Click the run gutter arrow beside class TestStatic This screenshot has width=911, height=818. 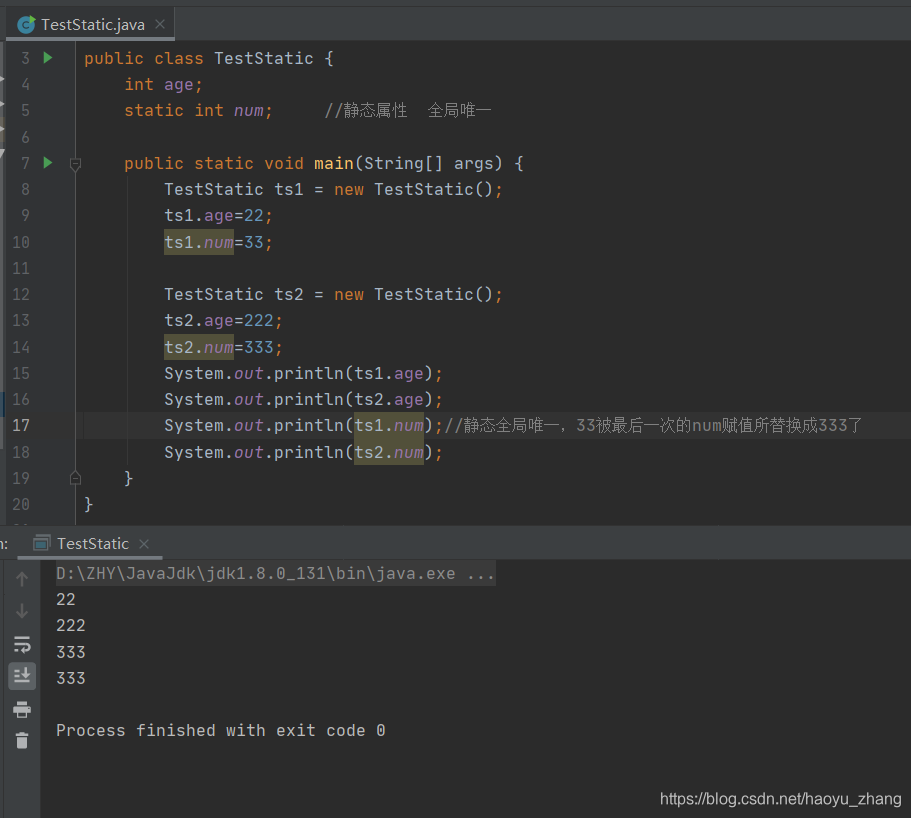48,58
